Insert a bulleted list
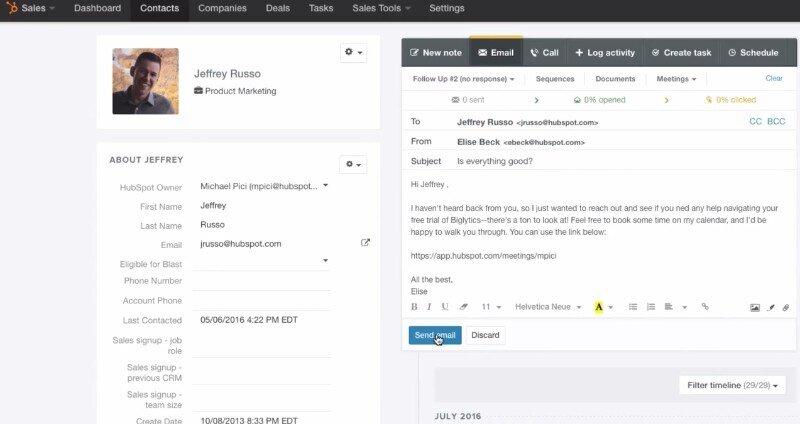 (633, 307)
